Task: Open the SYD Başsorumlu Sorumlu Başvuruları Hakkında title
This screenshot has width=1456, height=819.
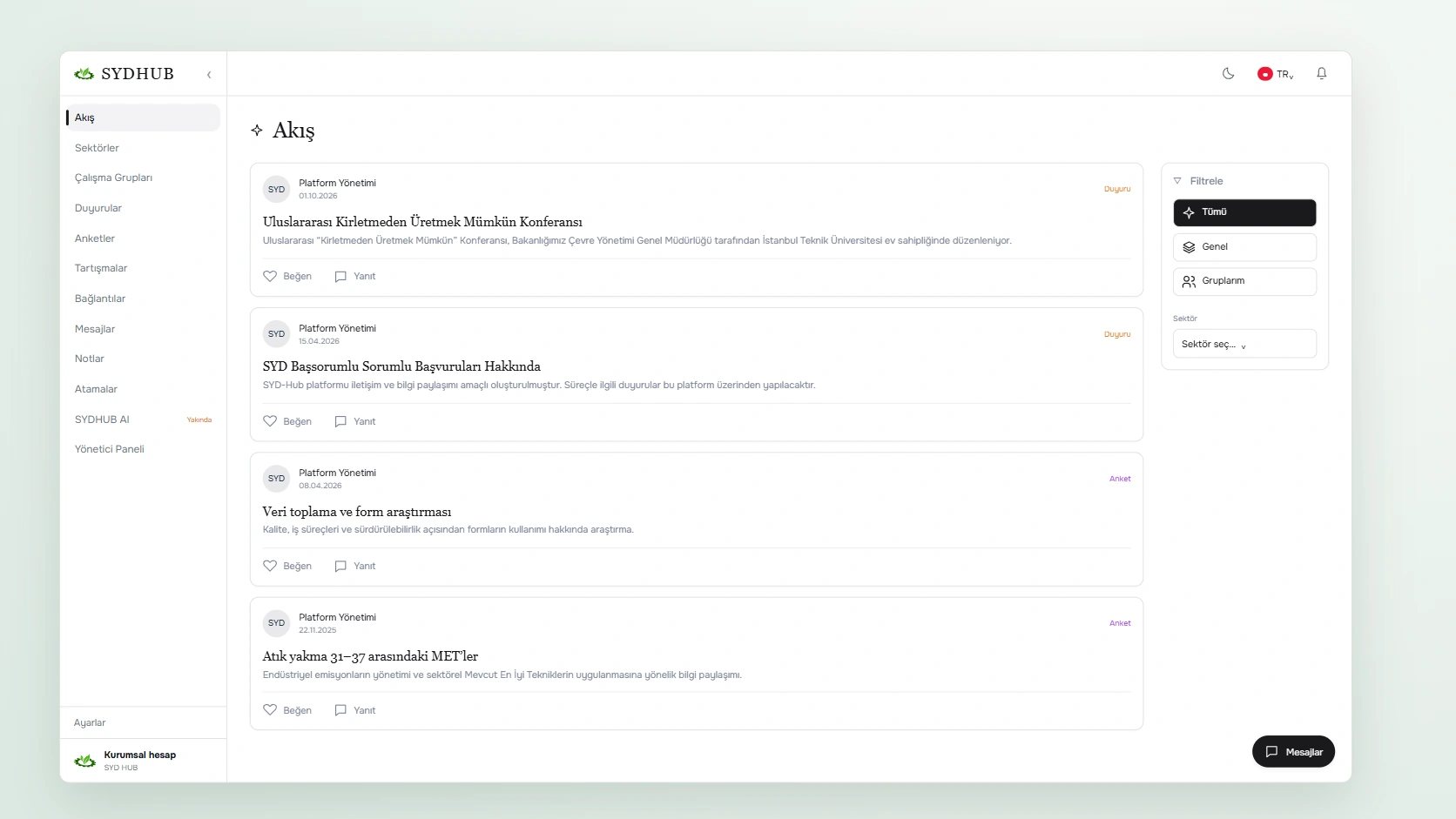Action: click(x=401, y=366)
